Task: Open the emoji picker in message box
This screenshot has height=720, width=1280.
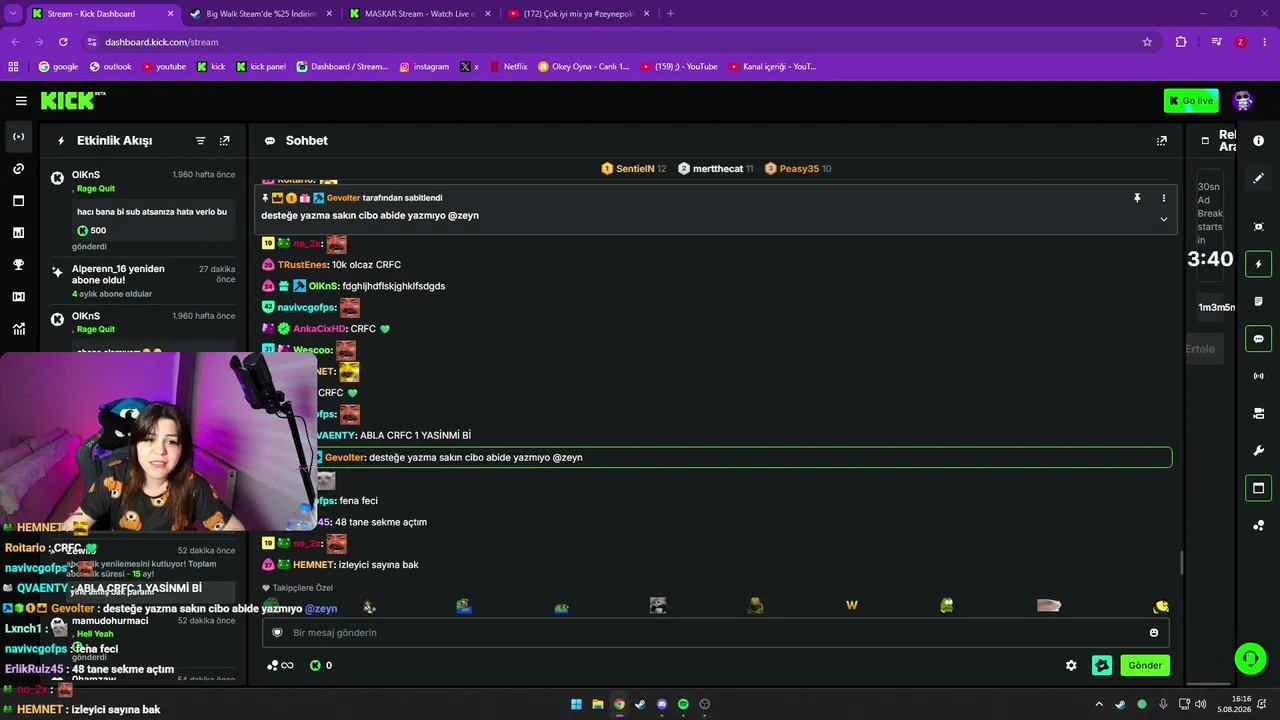Action: 1154,633
